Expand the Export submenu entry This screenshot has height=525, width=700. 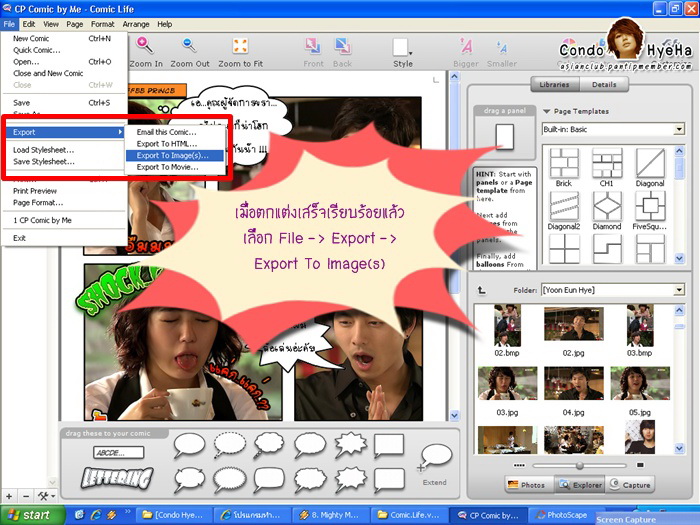(x=64, y=132)
